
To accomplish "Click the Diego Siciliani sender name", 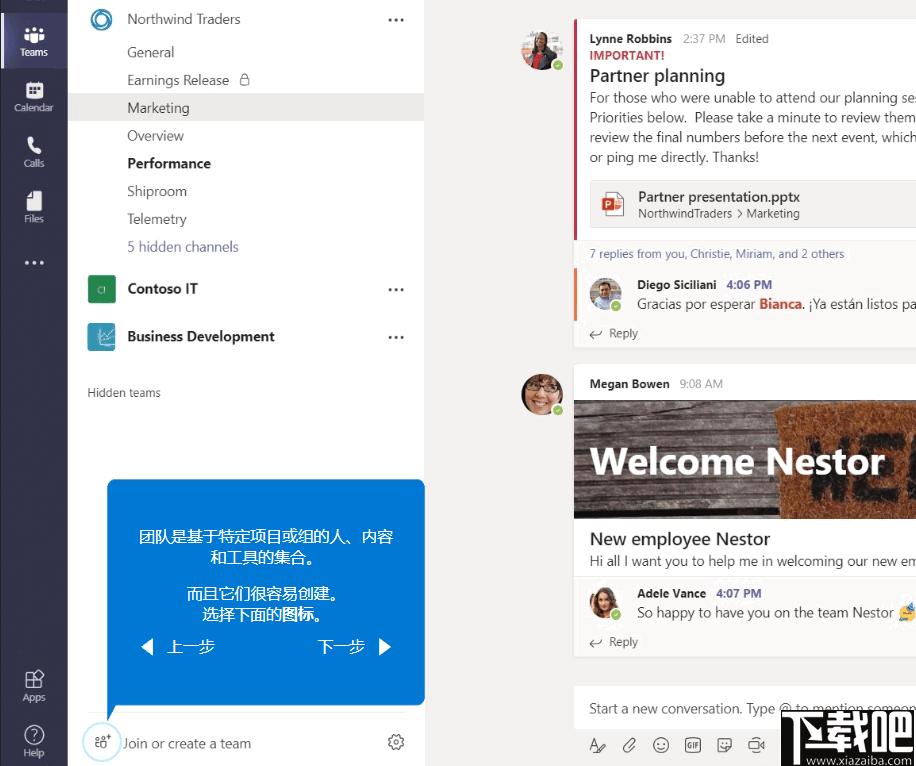I will [x=676, y=285].
